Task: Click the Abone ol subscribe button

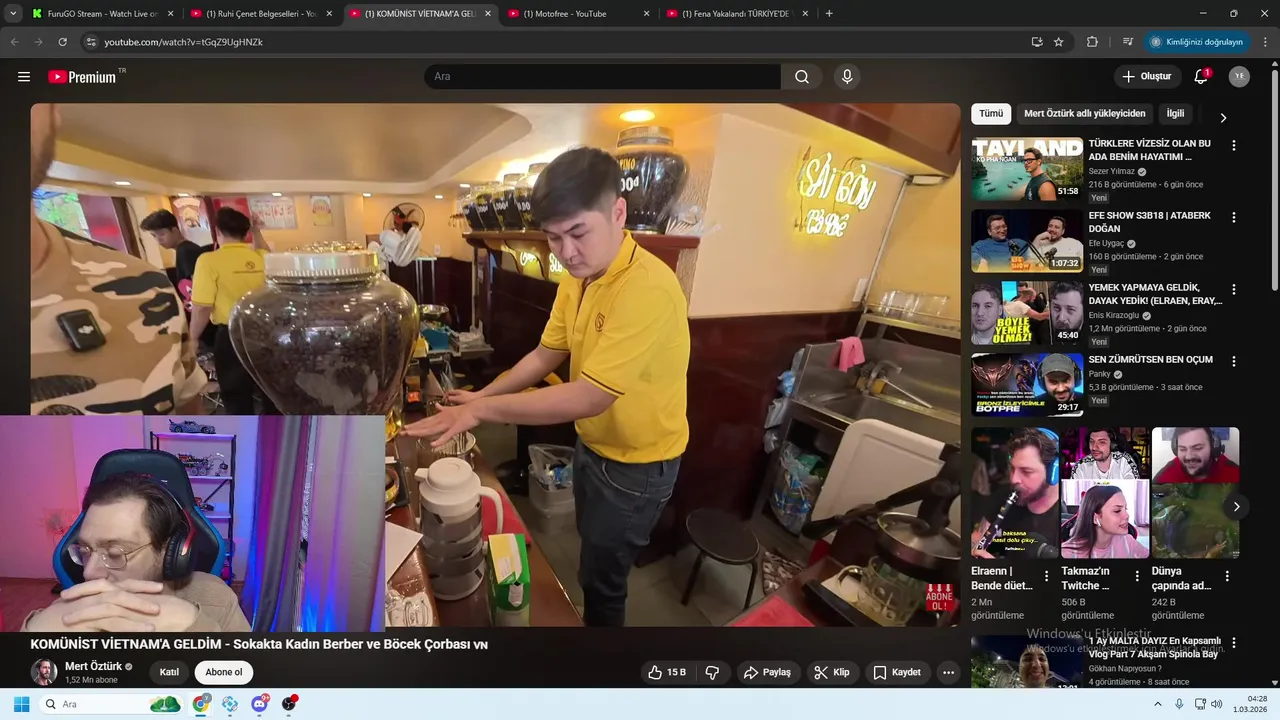Action: click(224, 672)
